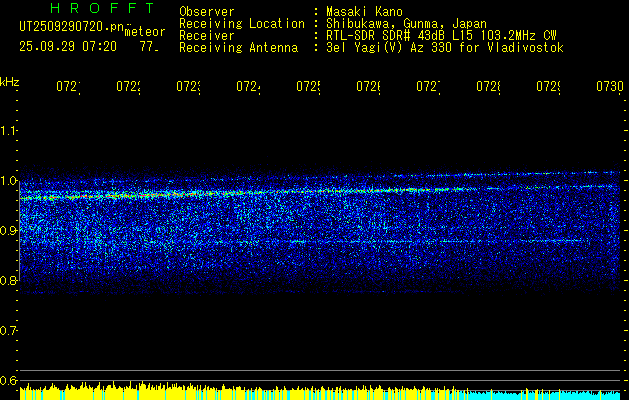Click the cyan section of the level graph
This screenshot has height=400, width=629.
[x=546, y=395]
